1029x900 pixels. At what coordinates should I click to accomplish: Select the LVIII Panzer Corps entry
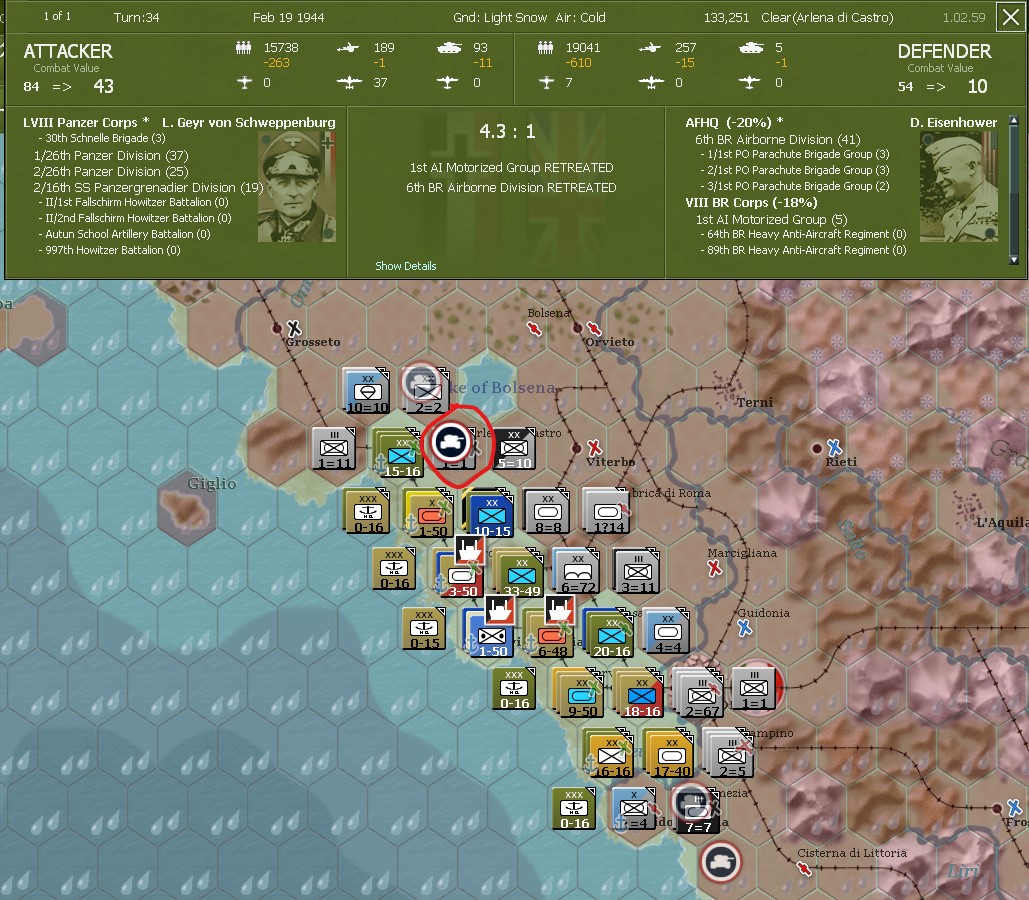point(86,122)
